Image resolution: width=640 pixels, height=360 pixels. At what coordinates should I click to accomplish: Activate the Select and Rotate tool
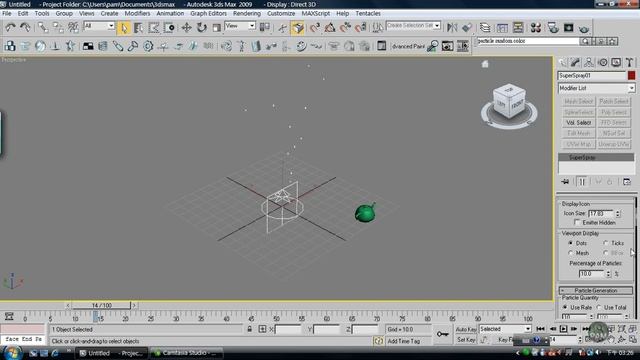(x=202, y=28)
